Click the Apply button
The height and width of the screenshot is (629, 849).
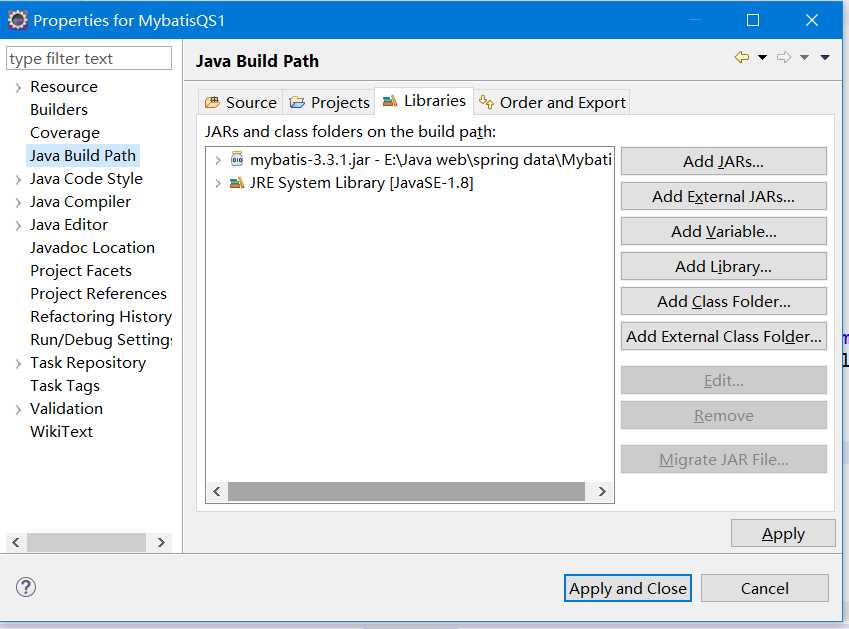click(783, 534)
